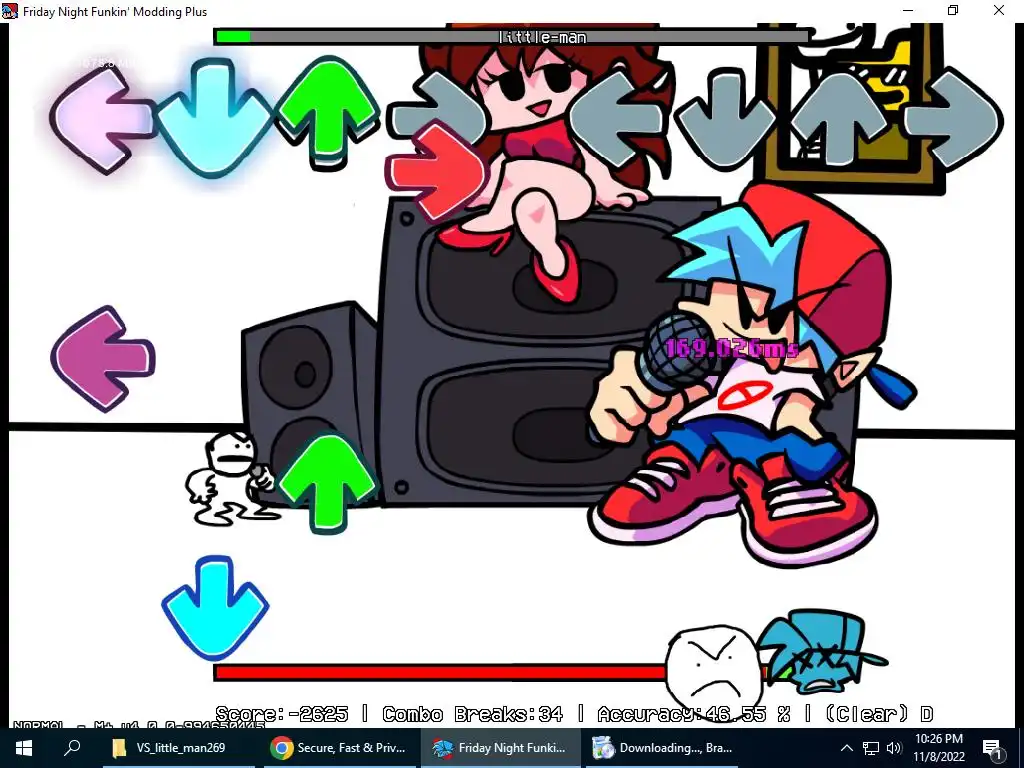This screenshot has width=1024, height=768.
Task: Open the network status tray icon
Action: pyautogui.click(x=871, y=748)
